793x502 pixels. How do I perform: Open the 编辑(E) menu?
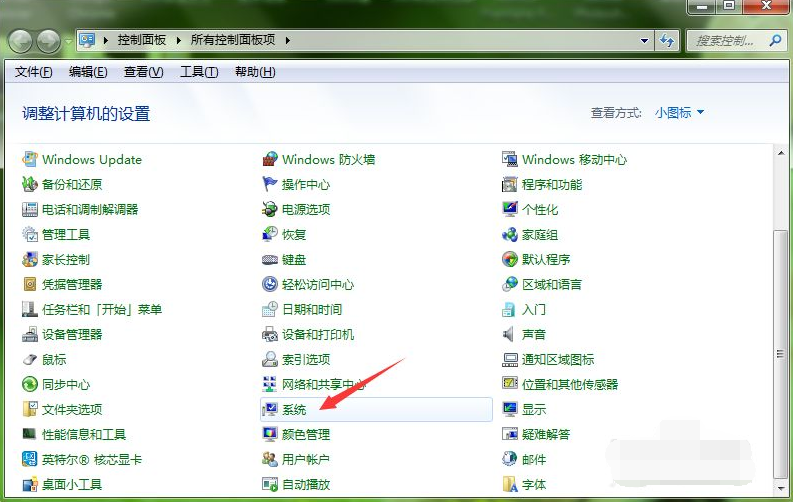(x=88, y=72)
